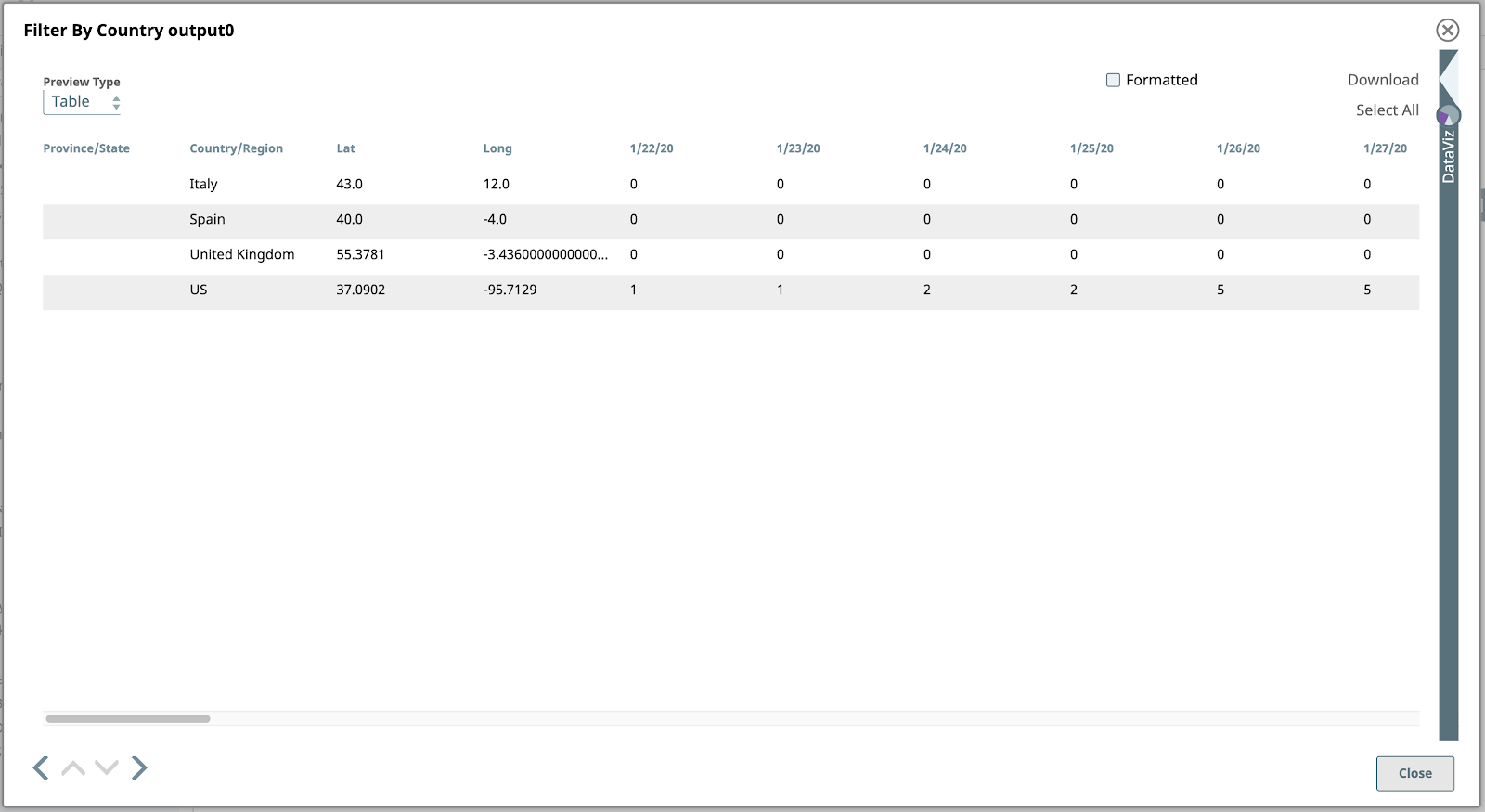Viewport: 1485px width, 812px height.
Task: Open the DataViz pie chart icon
Action: click(1448, 116)
